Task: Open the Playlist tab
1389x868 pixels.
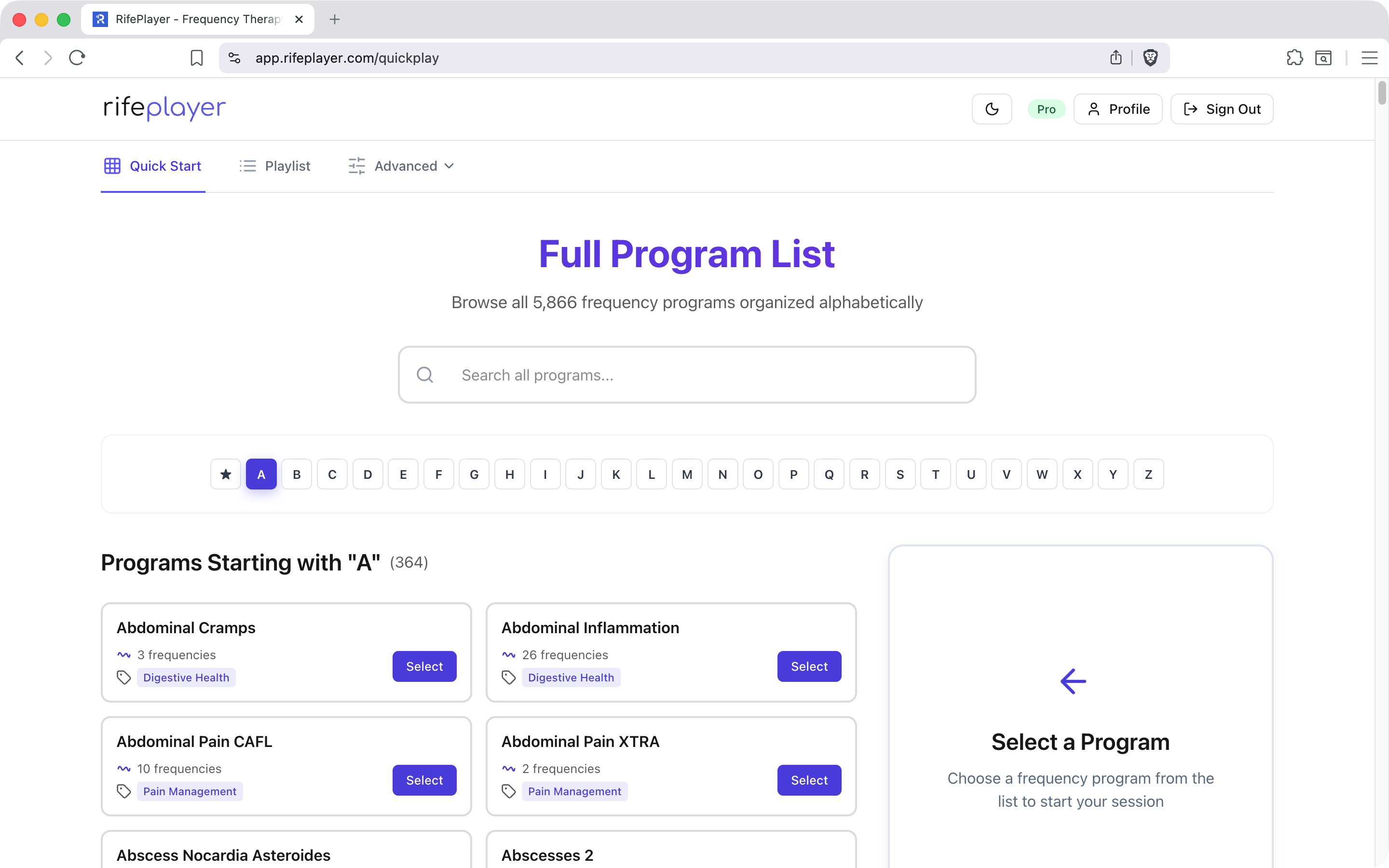Action: tap(275, 166)
